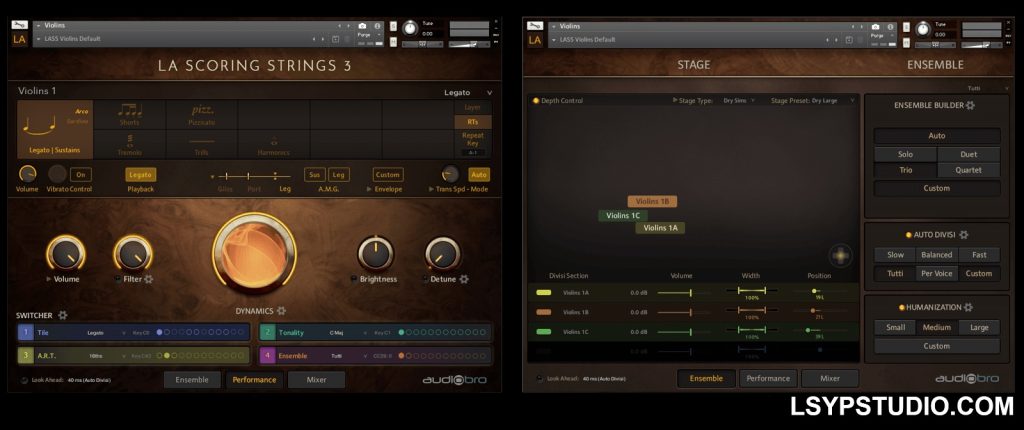Click camera snapshot icon in left window header
Image resolution: width=1024 pixels, height=430 pixels.
(362, 26)
